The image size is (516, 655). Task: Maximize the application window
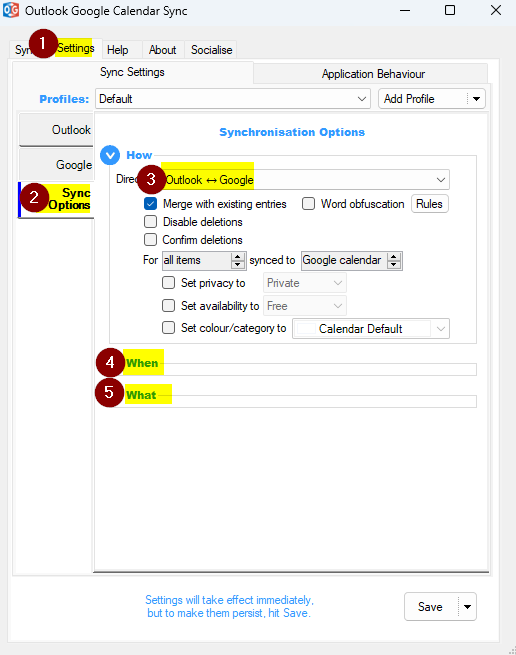(450, 10)
